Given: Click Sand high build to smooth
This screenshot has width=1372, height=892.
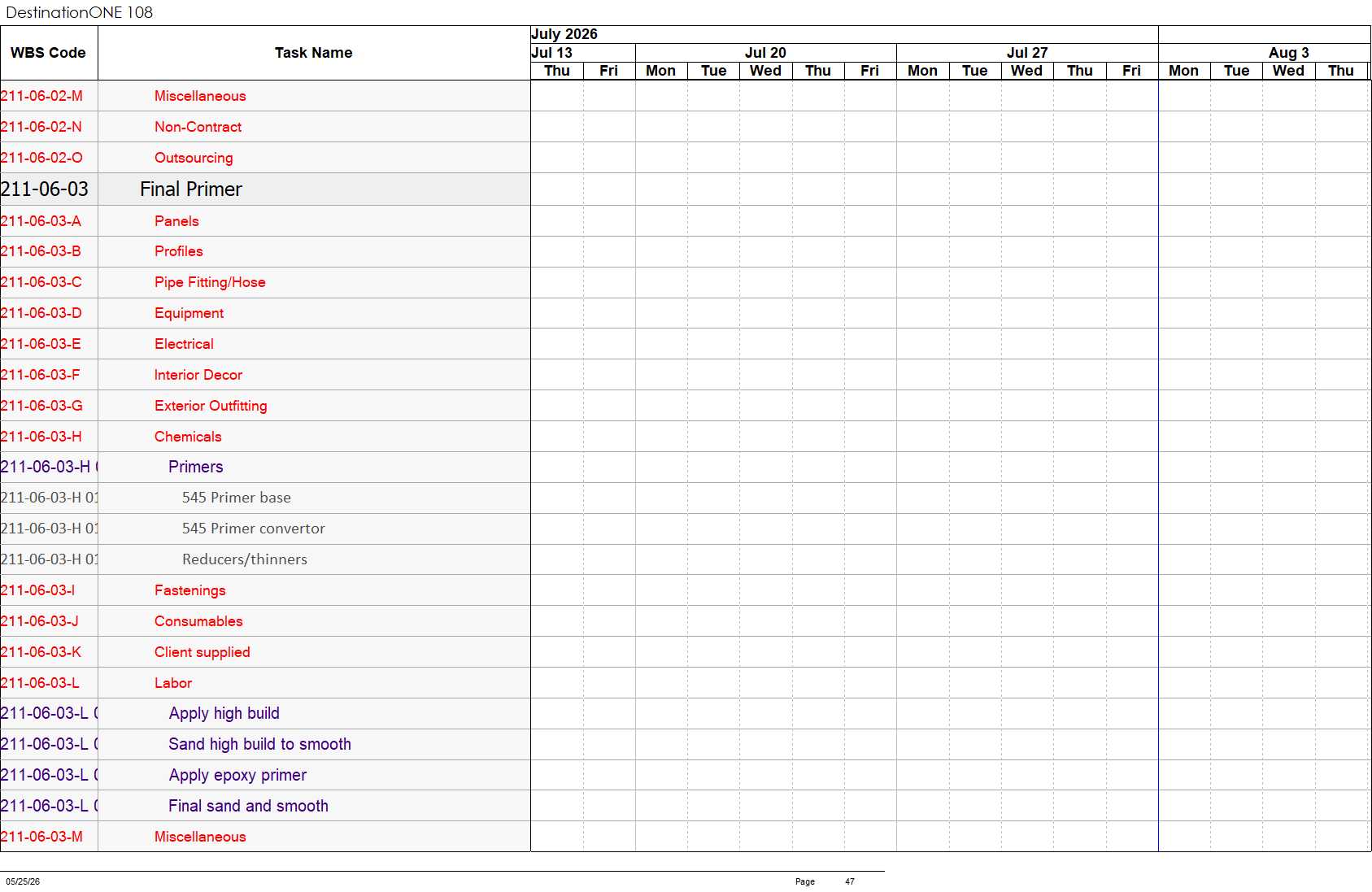Looking at the screenshot, I should coord(259,744).
